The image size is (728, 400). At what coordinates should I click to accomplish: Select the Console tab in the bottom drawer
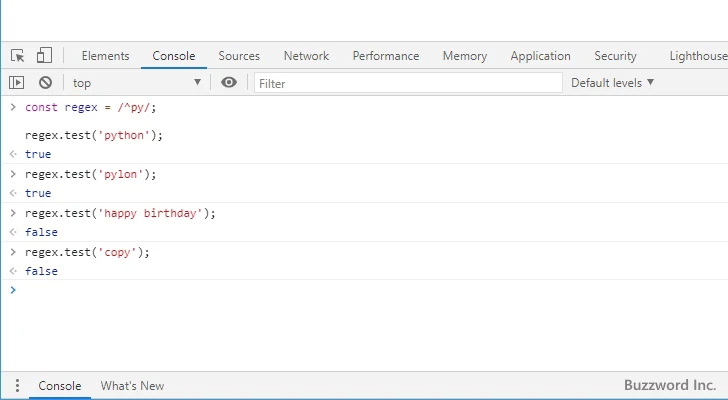click(x=60, y=386)
